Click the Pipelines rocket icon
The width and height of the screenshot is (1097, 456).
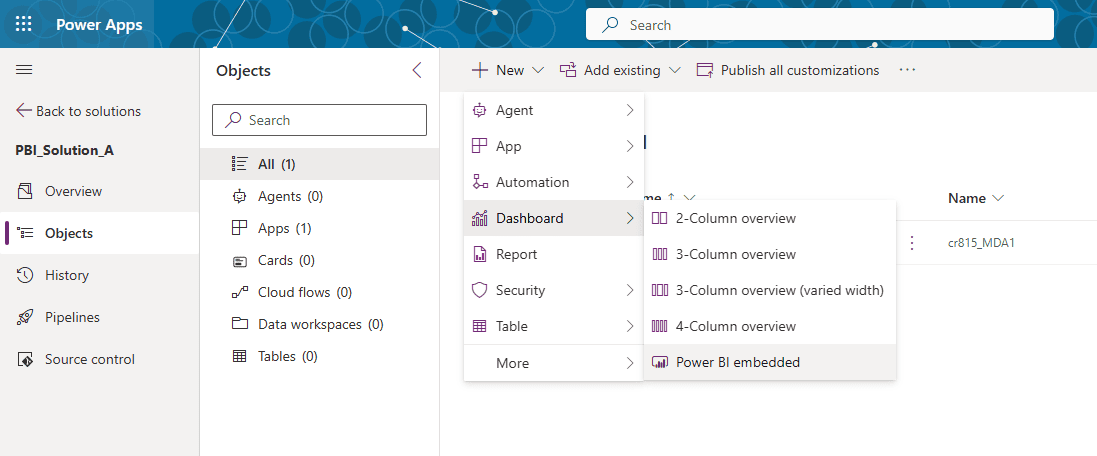(24, 317)
